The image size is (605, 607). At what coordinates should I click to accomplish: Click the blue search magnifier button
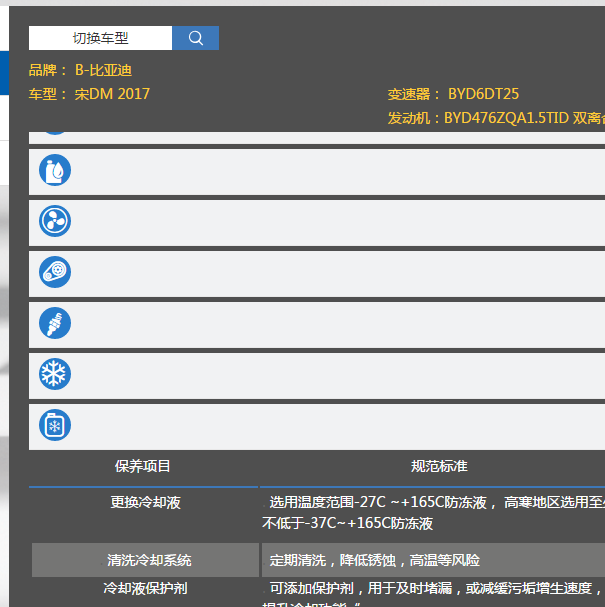pos(195,38)
